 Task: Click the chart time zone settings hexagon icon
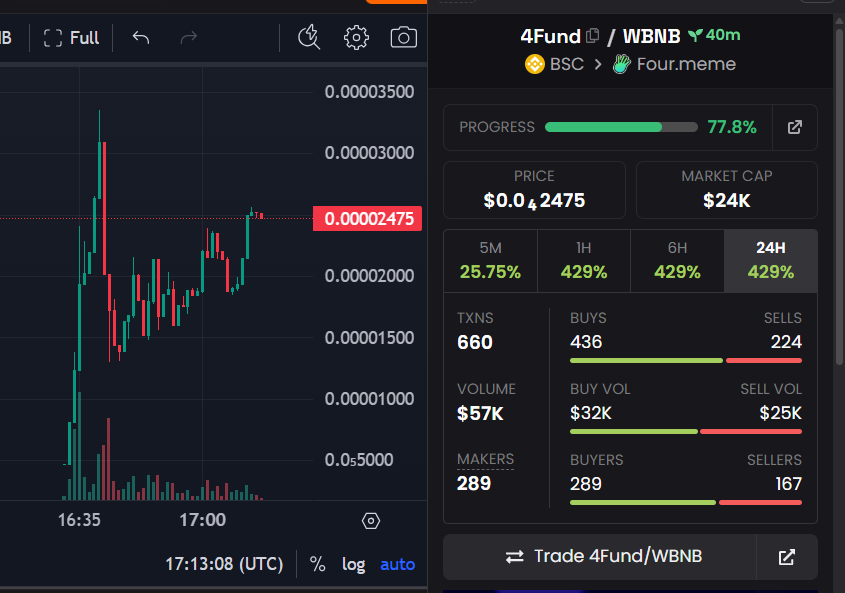[371, 521]
